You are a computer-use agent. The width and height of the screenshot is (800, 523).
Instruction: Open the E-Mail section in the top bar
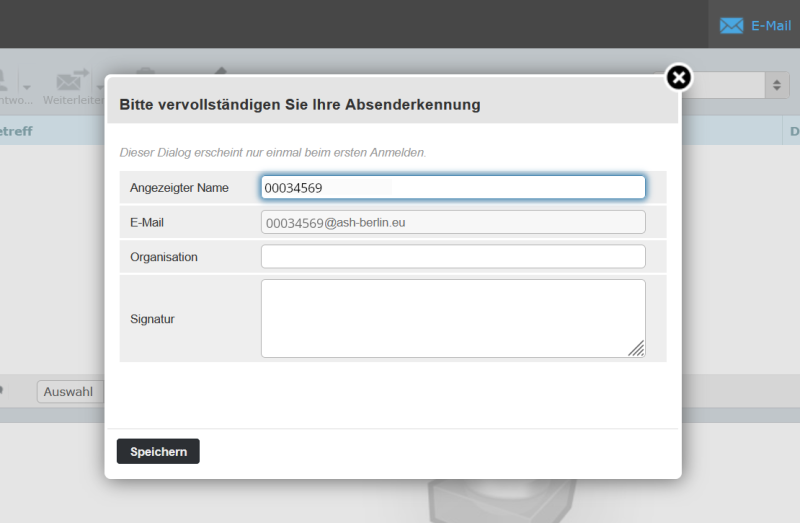[x=756, y=25]
